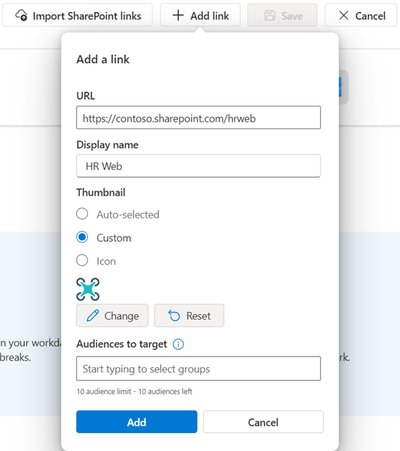
Task: Choose the Icon thumbnail radio button
Action: pos(82,260)
